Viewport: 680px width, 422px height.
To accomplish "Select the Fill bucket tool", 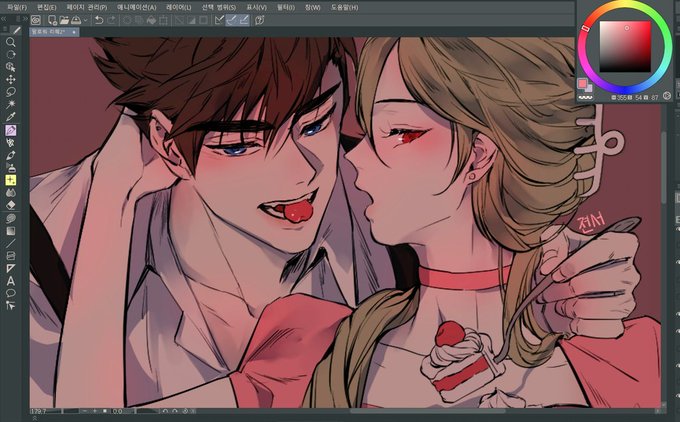I will (11, 219).
